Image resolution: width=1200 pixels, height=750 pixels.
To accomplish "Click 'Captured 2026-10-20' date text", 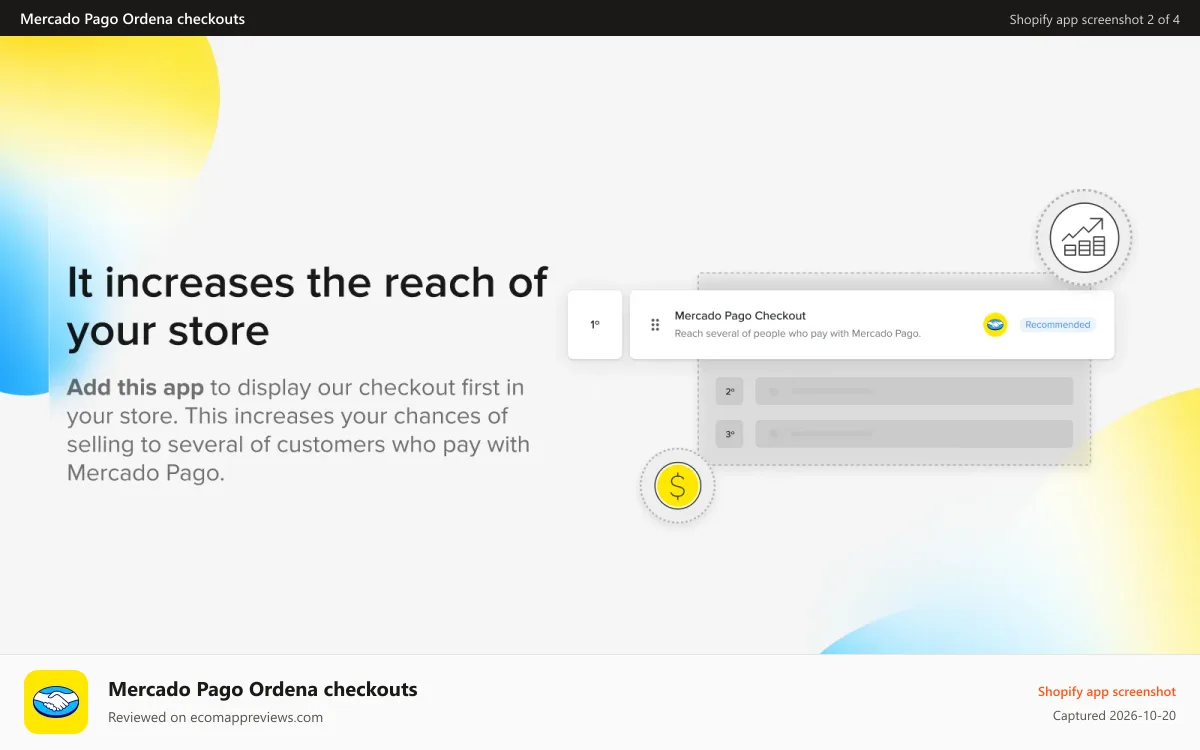I will pos(1114,716).
